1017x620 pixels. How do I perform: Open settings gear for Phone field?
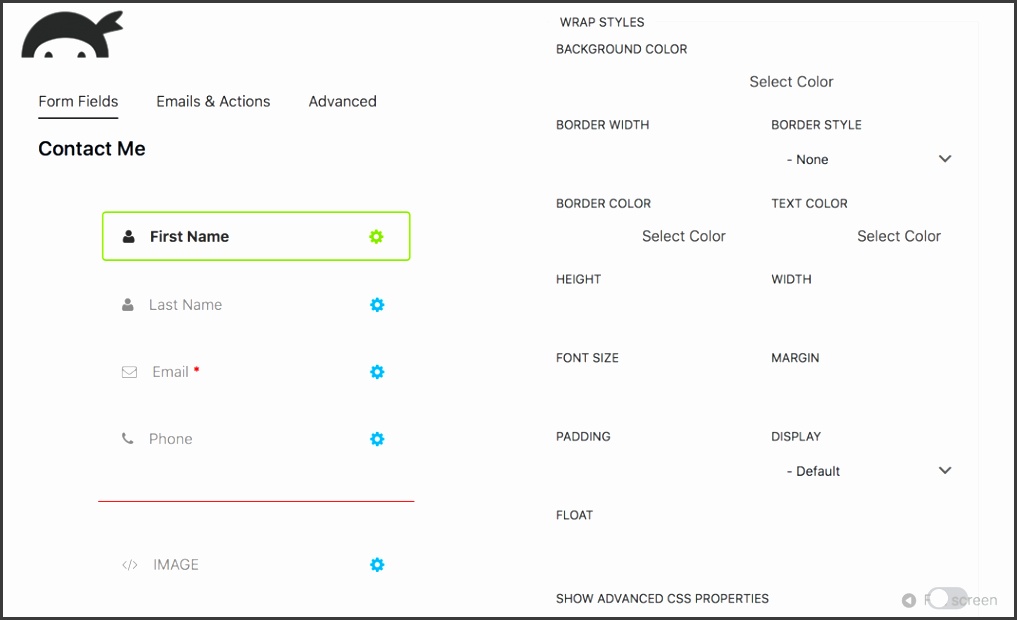click(x=377, y=439)
